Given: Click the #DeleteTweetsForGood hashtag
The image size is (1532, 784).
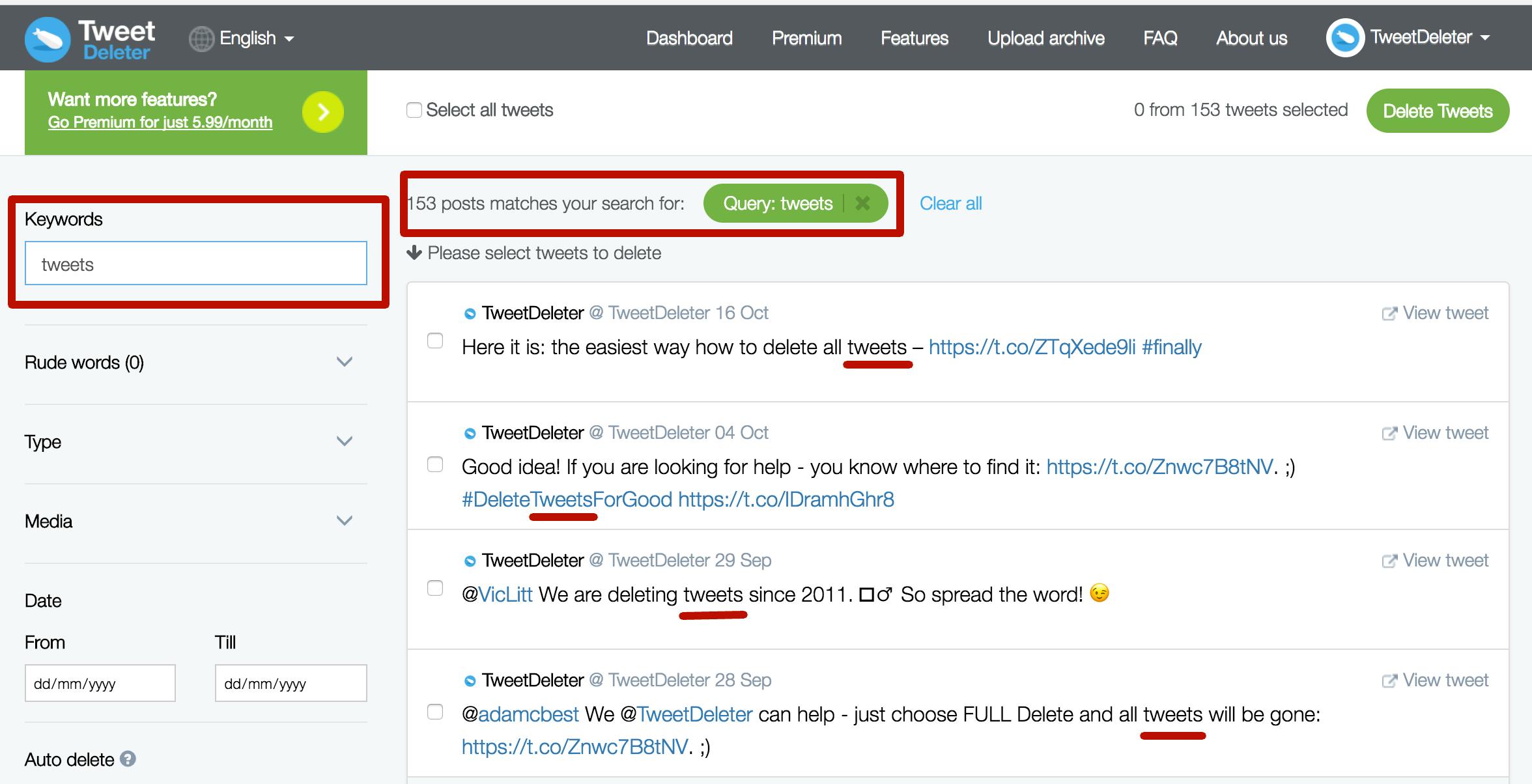Looking at the screenshot, I should click(567, 499).
